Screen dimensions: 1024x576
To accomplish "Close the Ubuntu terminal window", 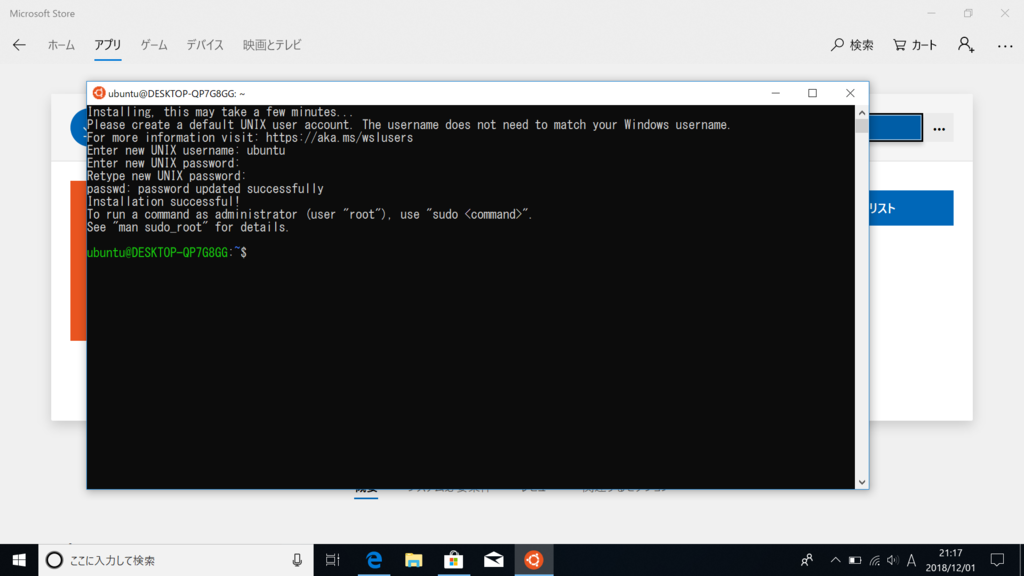I will [x=850, y=93].
